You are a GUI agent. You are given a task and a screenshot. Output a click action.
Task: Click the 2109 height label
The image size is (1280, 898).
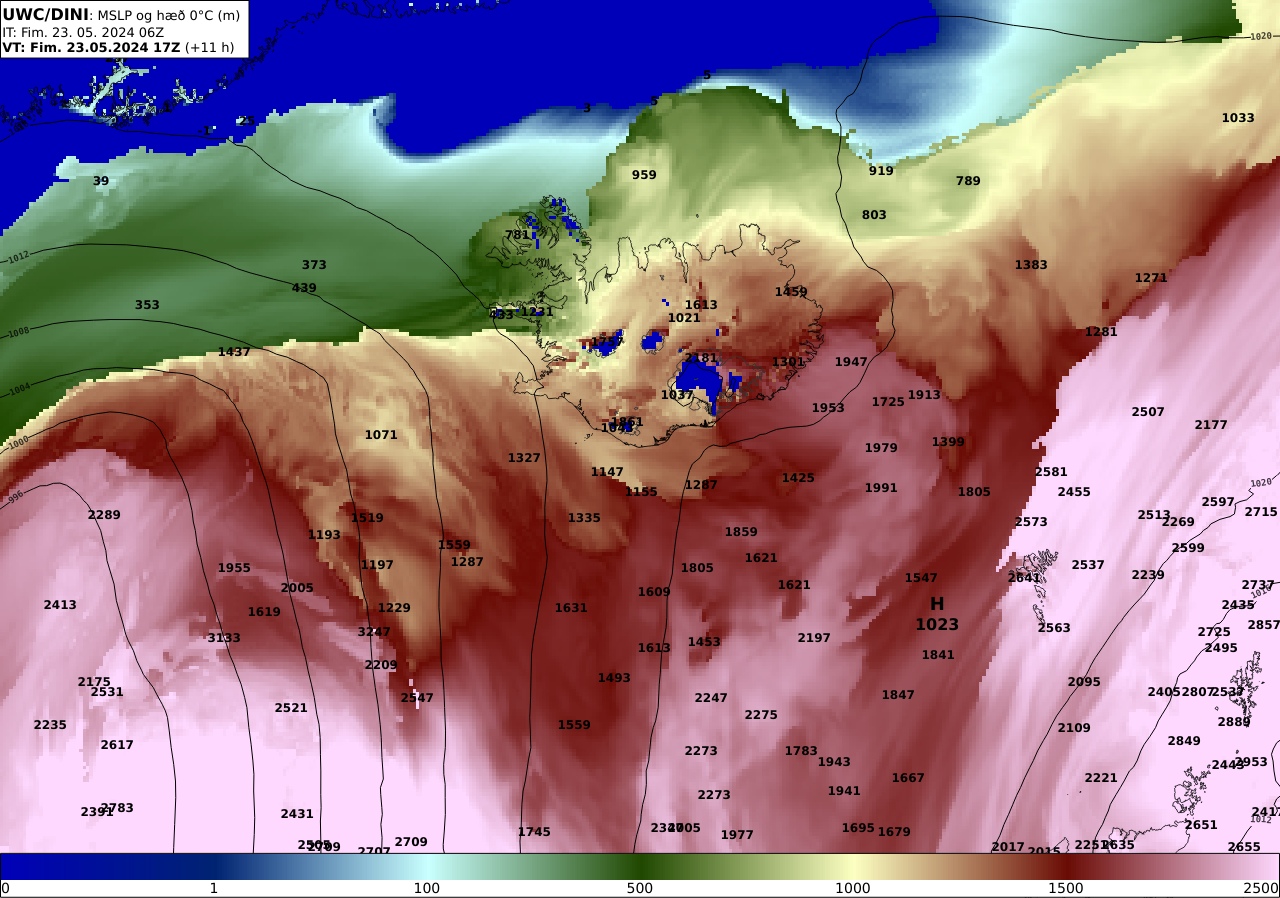pyautogui.click(x=1074, y=728)
